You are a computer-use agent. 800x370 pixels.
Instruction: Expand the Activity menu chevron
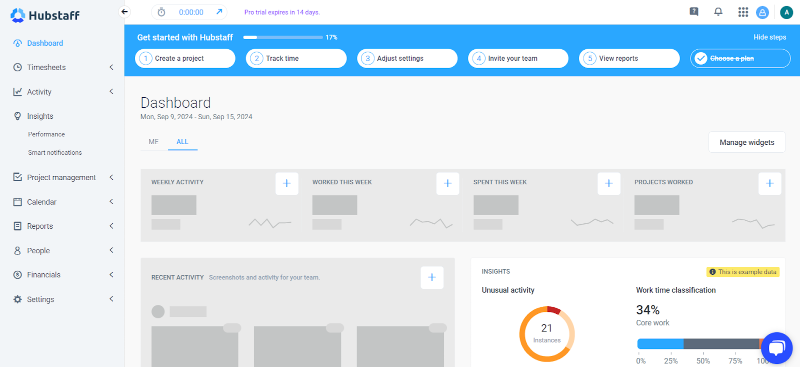pos(111,92)
